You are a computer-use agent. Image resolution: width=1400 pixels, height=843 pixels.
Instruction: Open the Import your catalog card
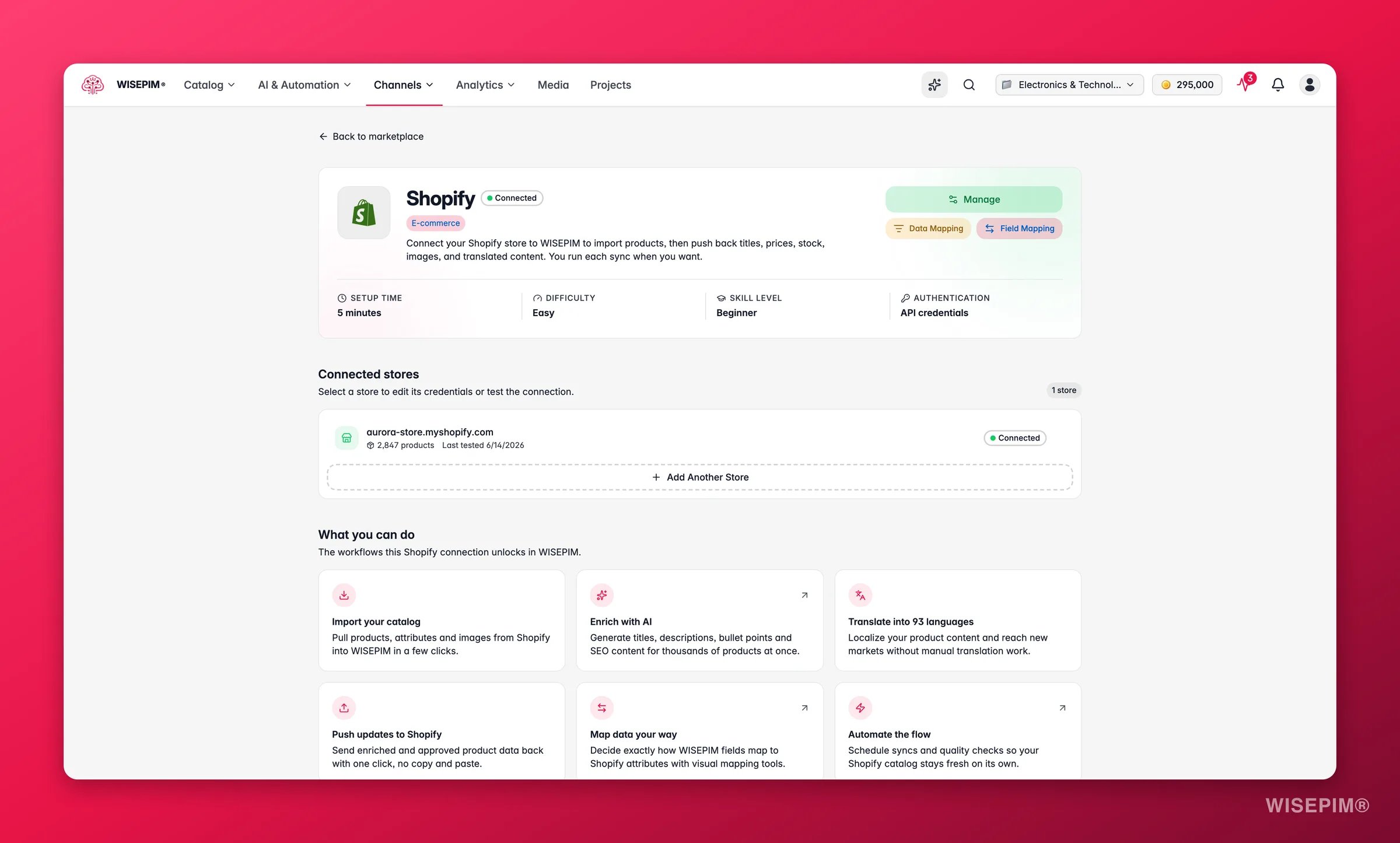coord(442,620)
